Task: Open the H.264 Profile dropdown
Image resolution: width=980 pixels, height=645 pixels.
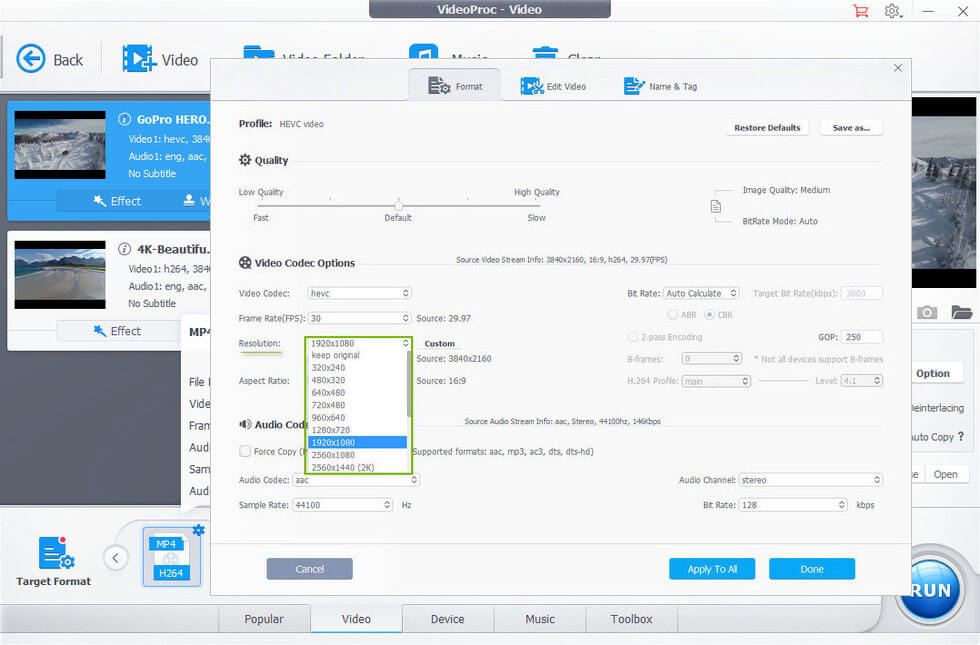Action: point(716,381)
